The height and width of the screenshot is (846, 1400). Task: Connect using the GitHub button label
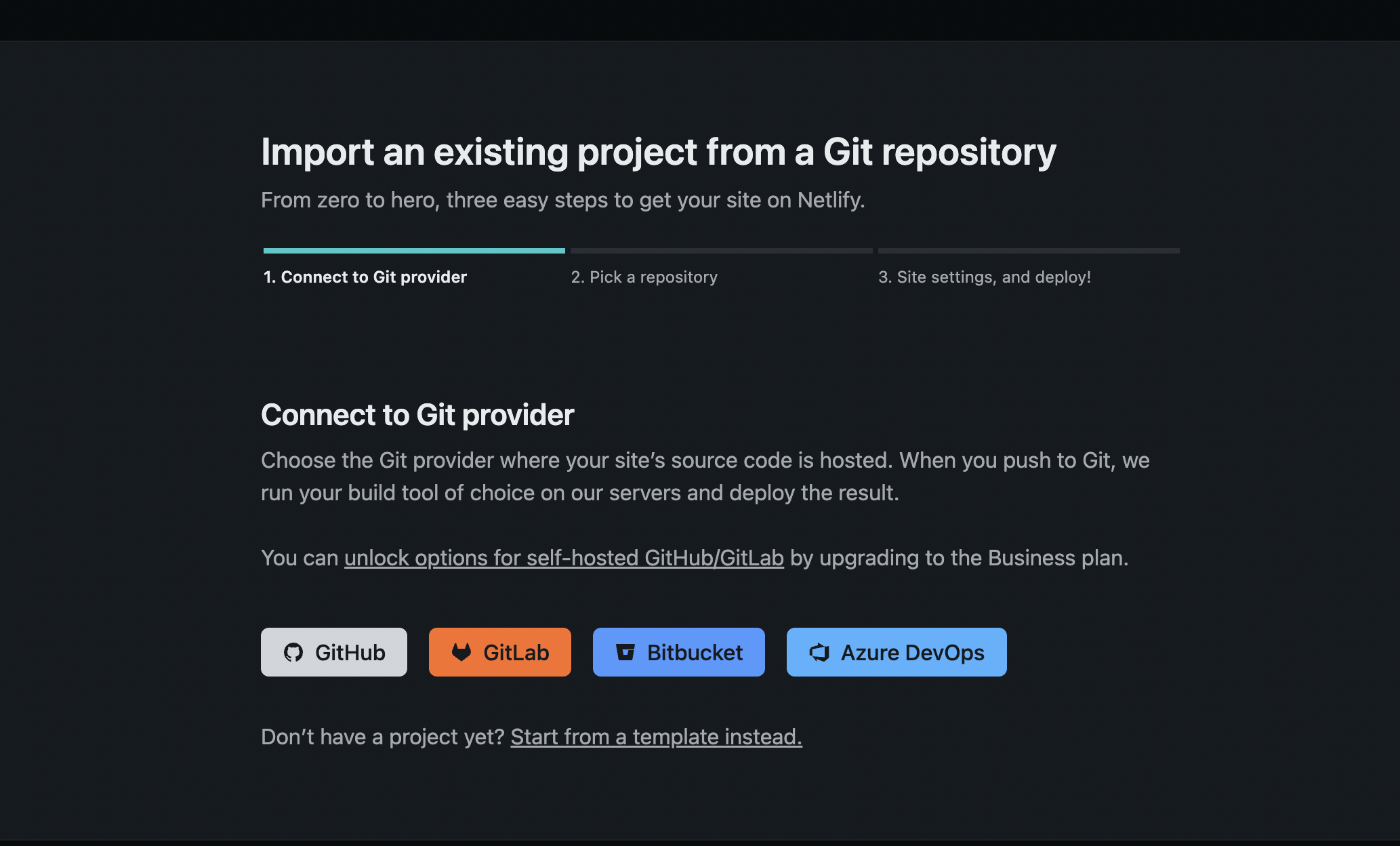coord(350,652)
